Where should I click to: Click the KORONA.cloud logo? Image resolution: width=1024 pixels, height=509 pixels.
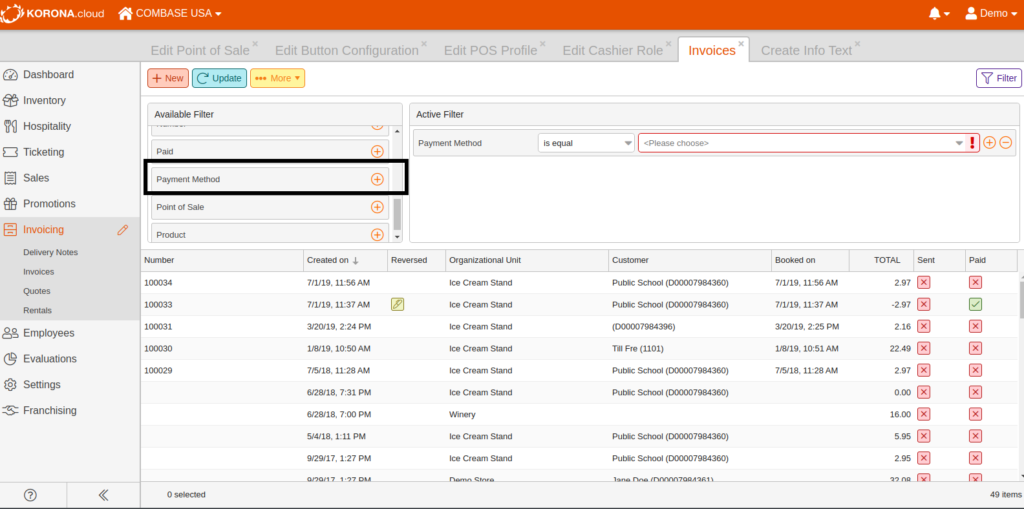(x=52, y=14)
